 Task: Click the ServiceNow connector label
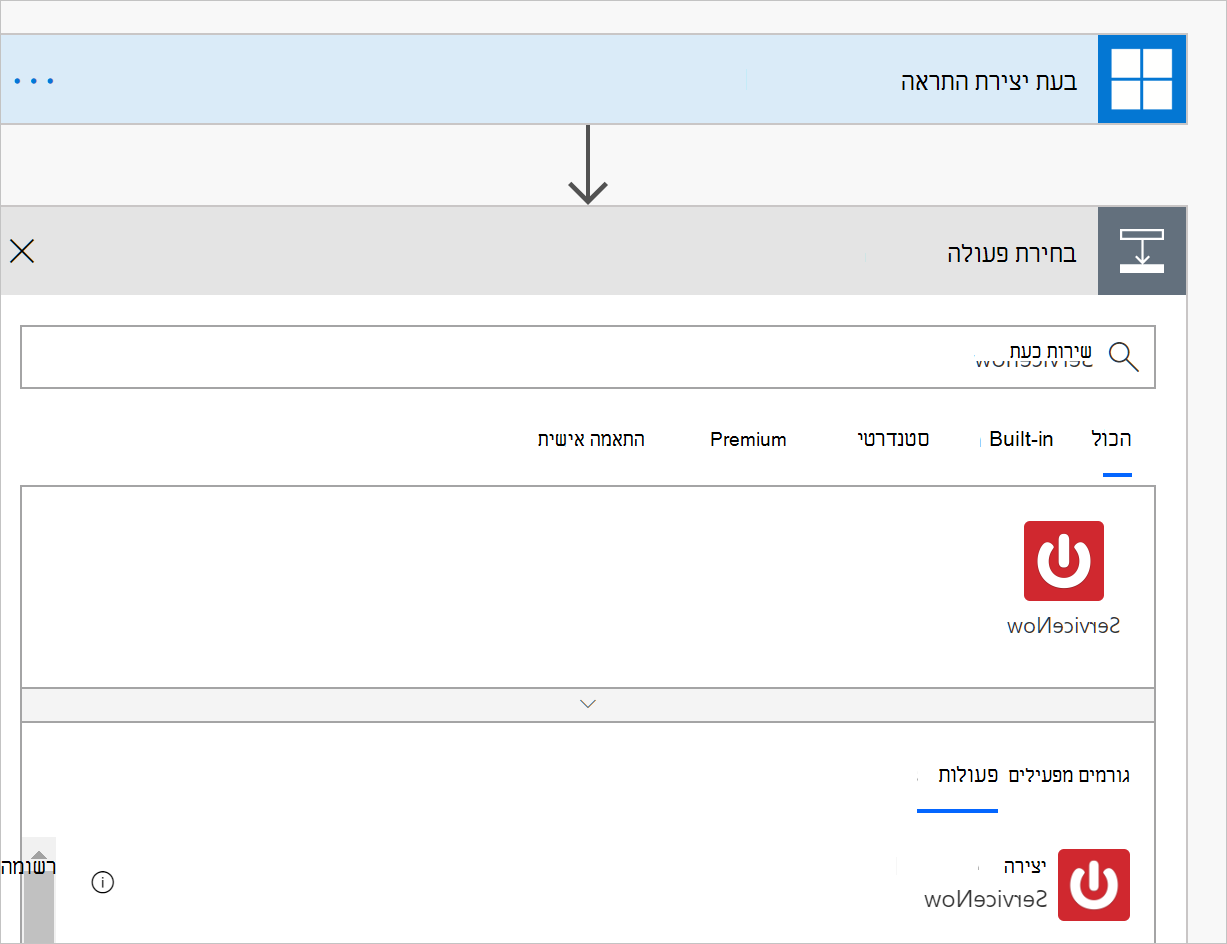click(x=1063, y=626)
